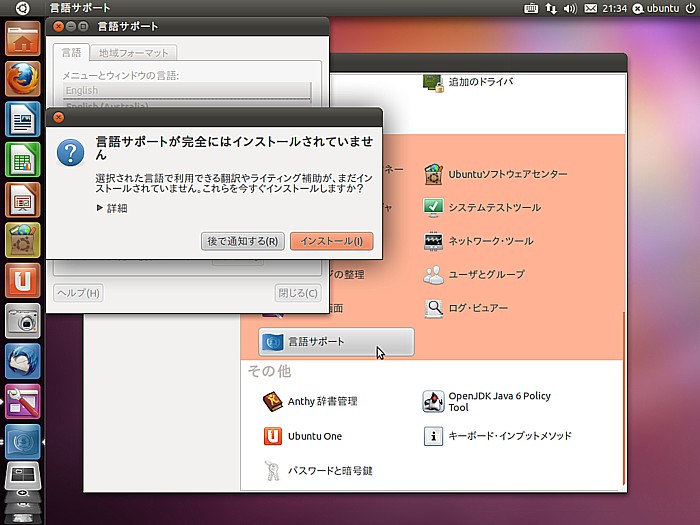
Task: Open the system settings wrench launcher icon
Action: coord(23,401)
